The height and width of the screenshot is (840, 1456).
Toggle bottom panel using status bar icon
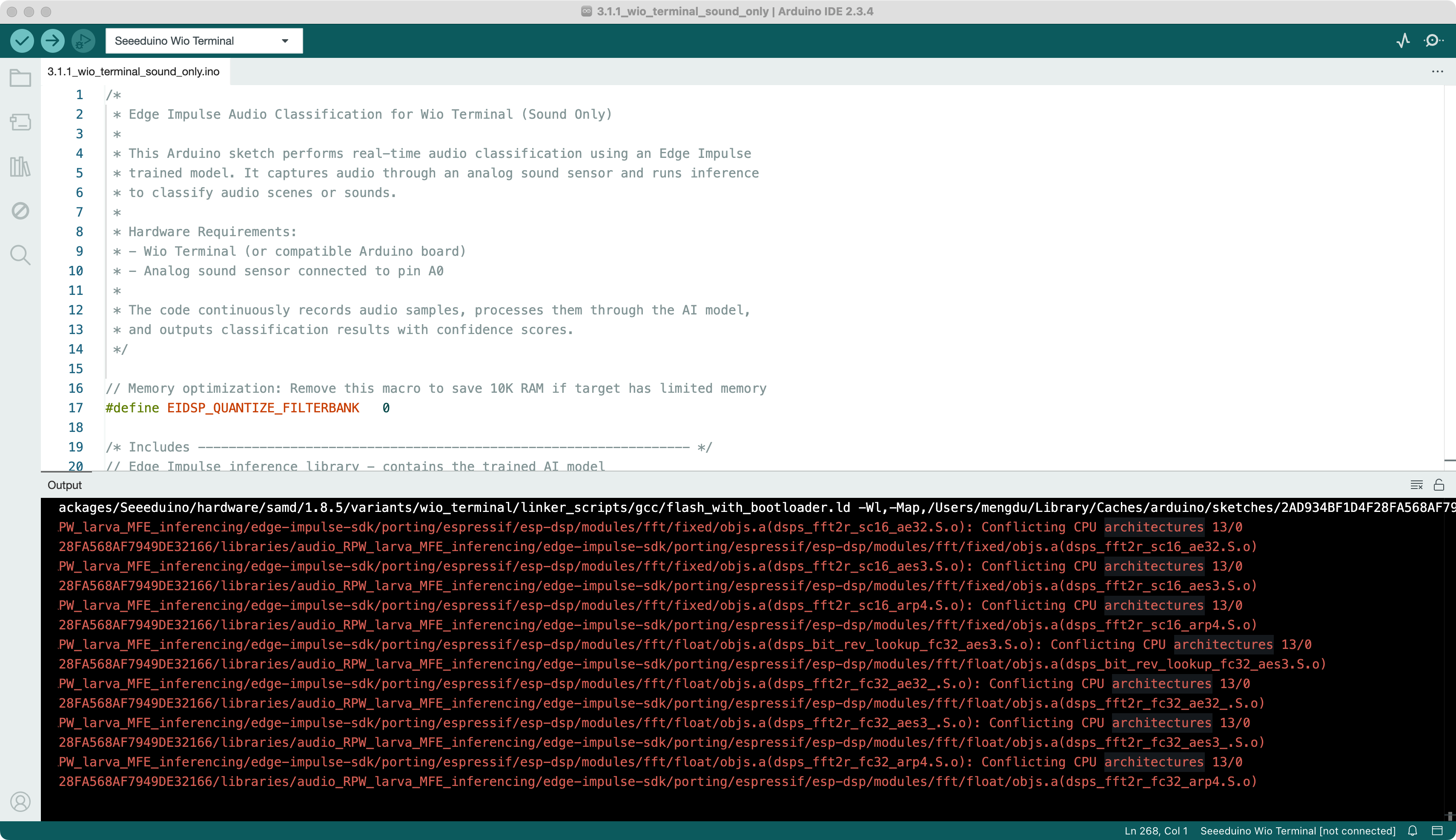click(x=1438, y=831)
